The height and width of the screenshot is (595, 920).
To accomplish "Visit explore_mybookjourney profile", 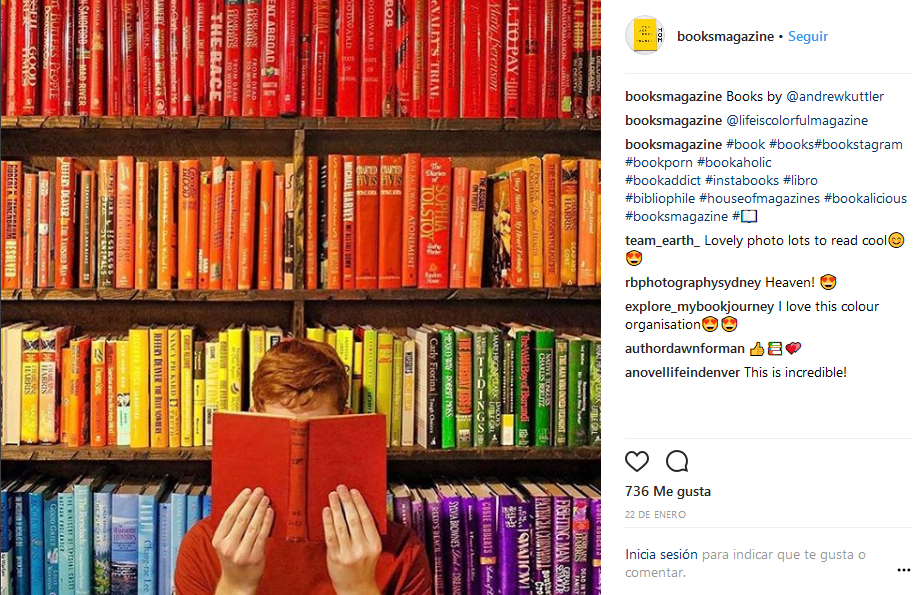I will click(x=699, y=307).
